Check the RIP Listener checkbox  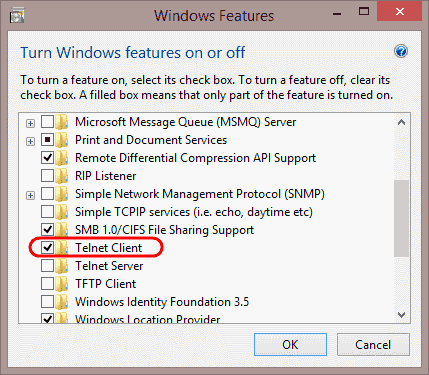pyautogui.click(x=47, y=175)
